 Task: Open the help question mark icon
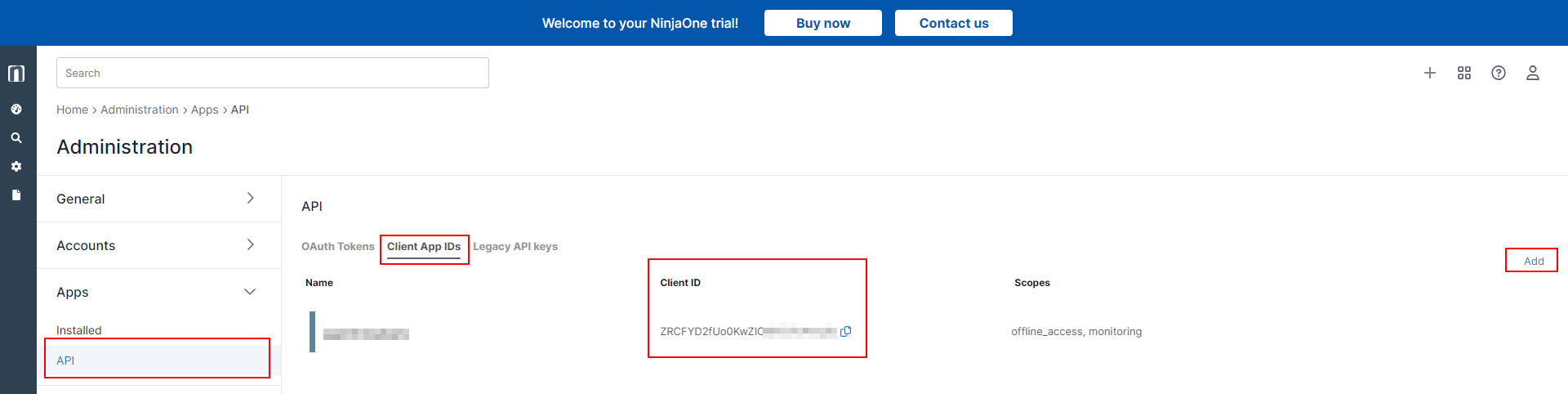pos(1499,73)
